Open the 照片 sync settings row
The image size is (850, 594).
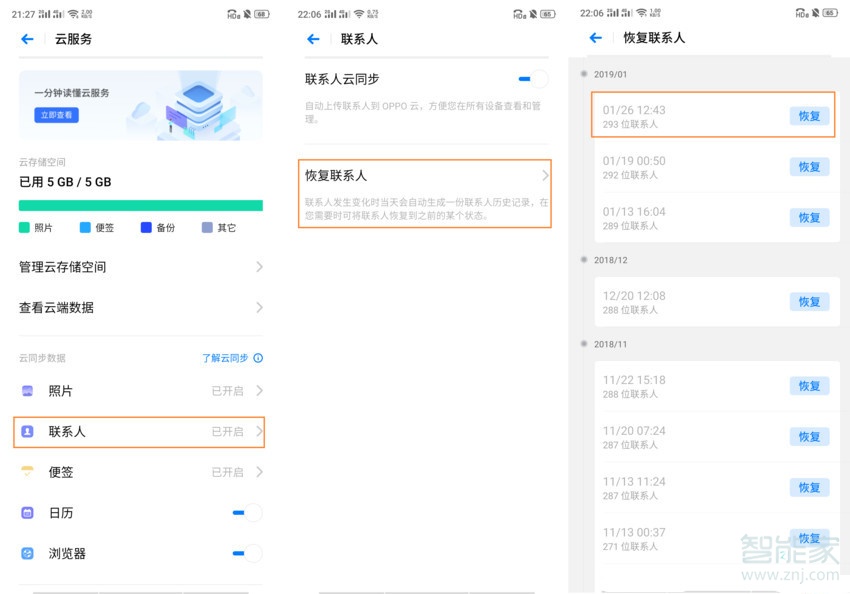point(140,391)
